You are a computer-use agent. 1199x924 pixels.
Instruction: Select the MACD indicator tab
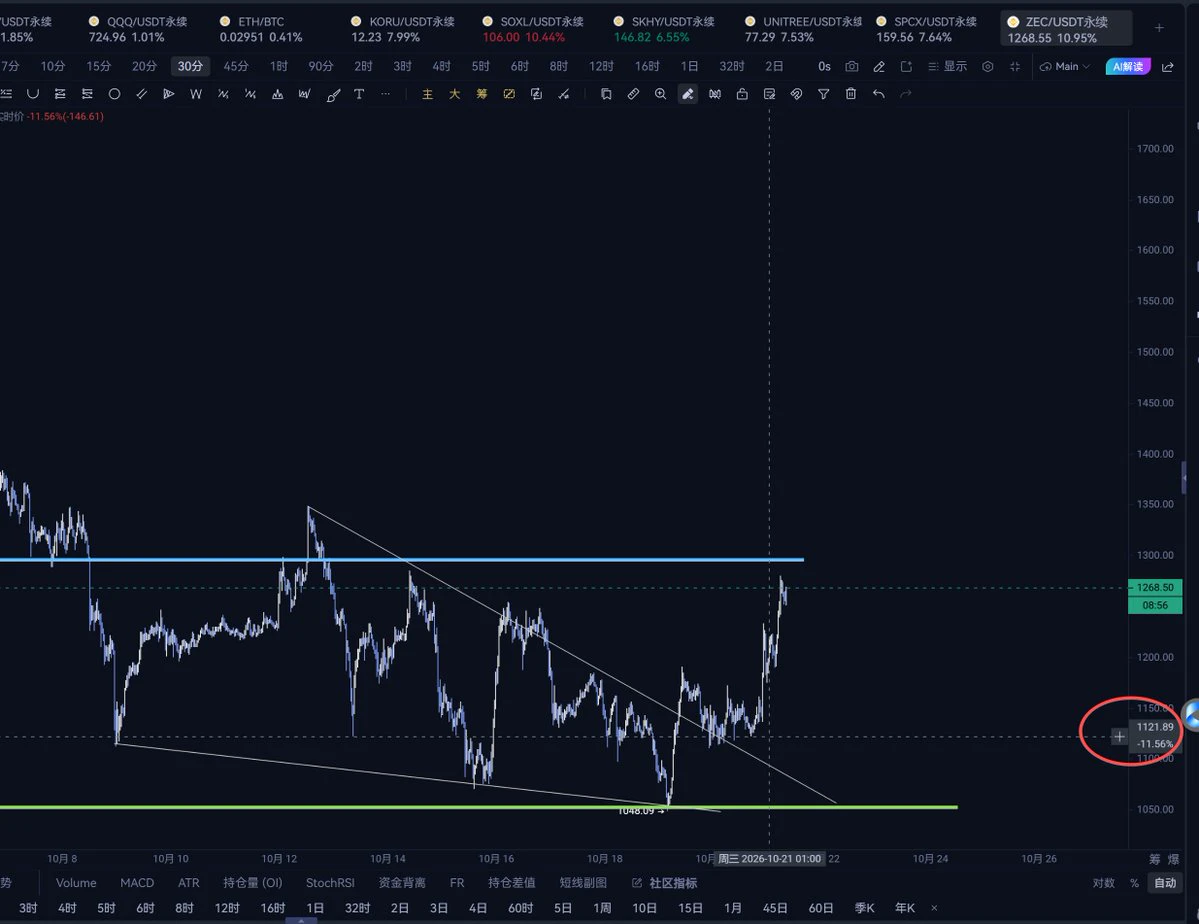pos(137,883)
